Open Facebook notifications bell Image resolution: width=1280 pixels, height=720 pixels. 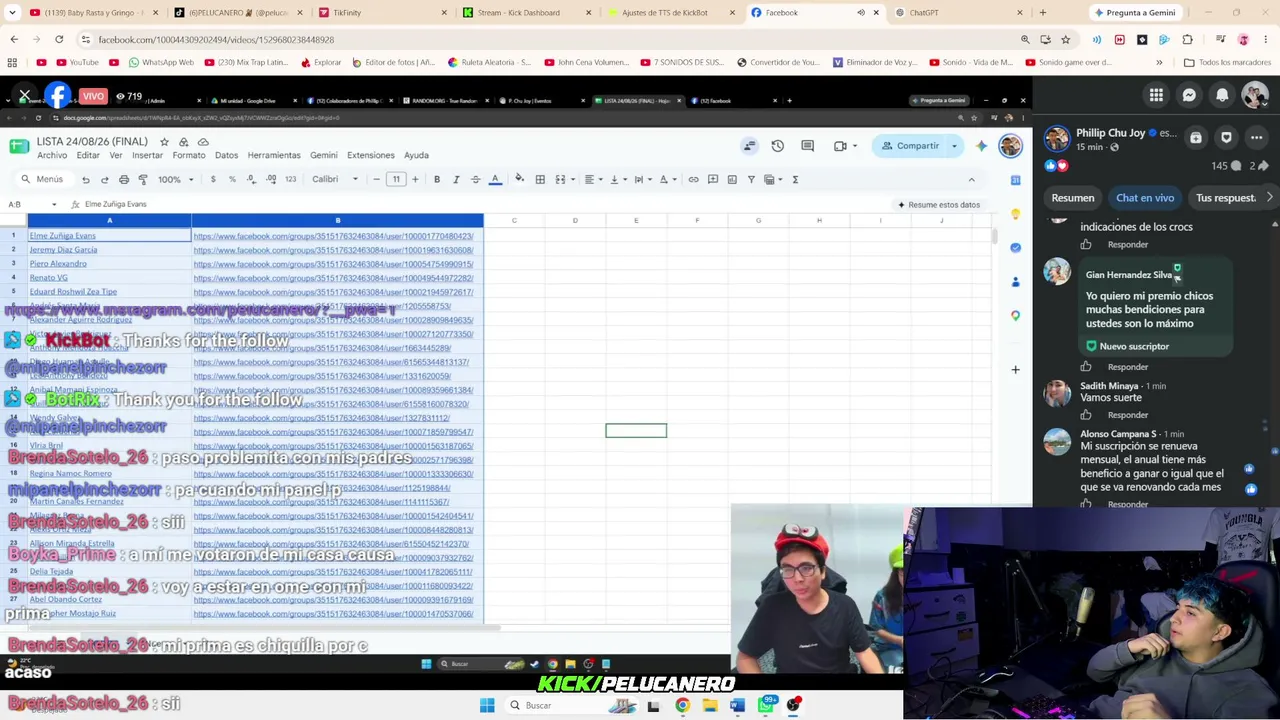(1222, 95)
